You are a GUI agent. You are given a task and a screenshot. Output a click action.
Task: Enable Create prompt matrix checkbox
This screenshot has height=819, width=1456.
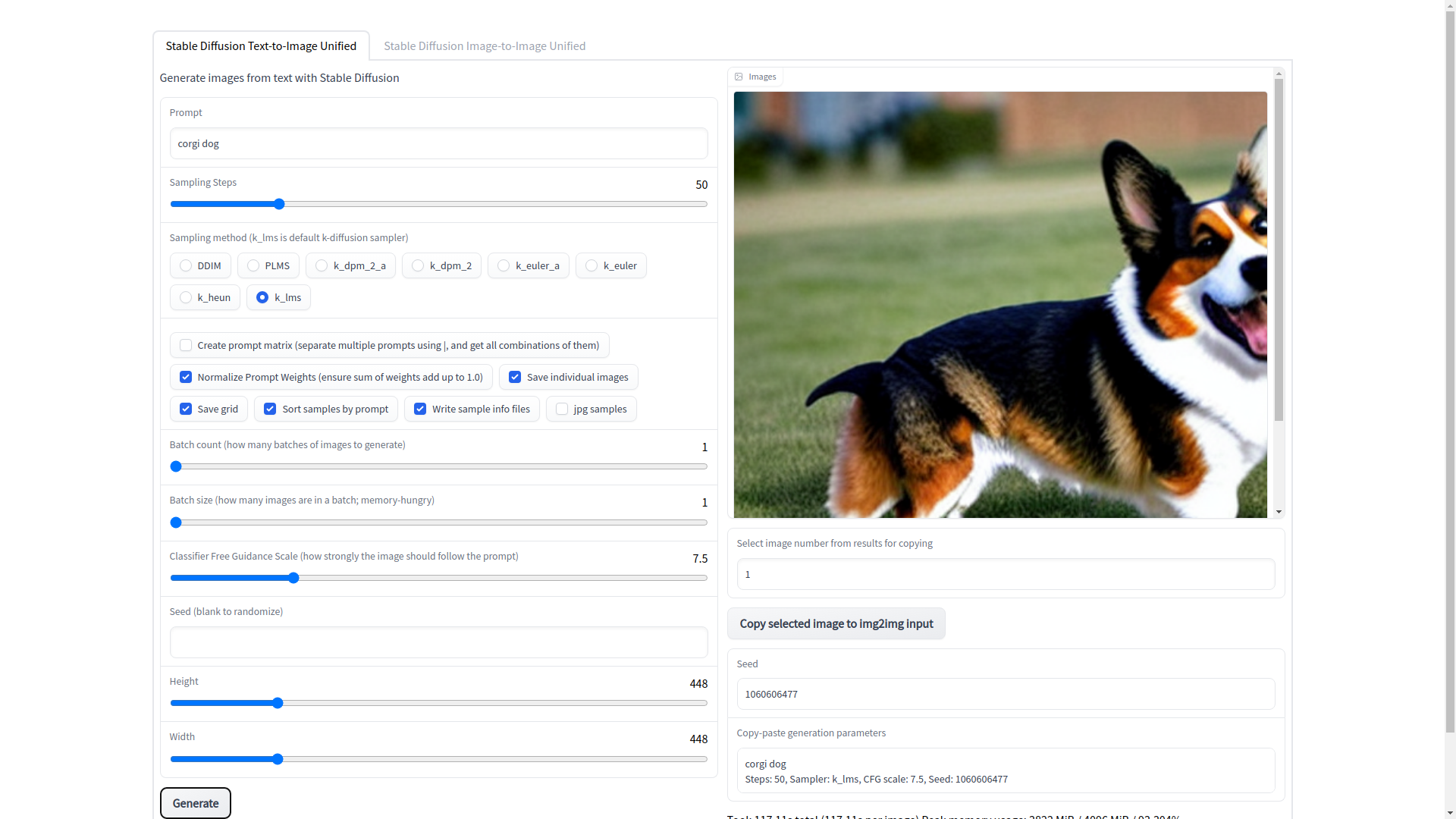186,345
